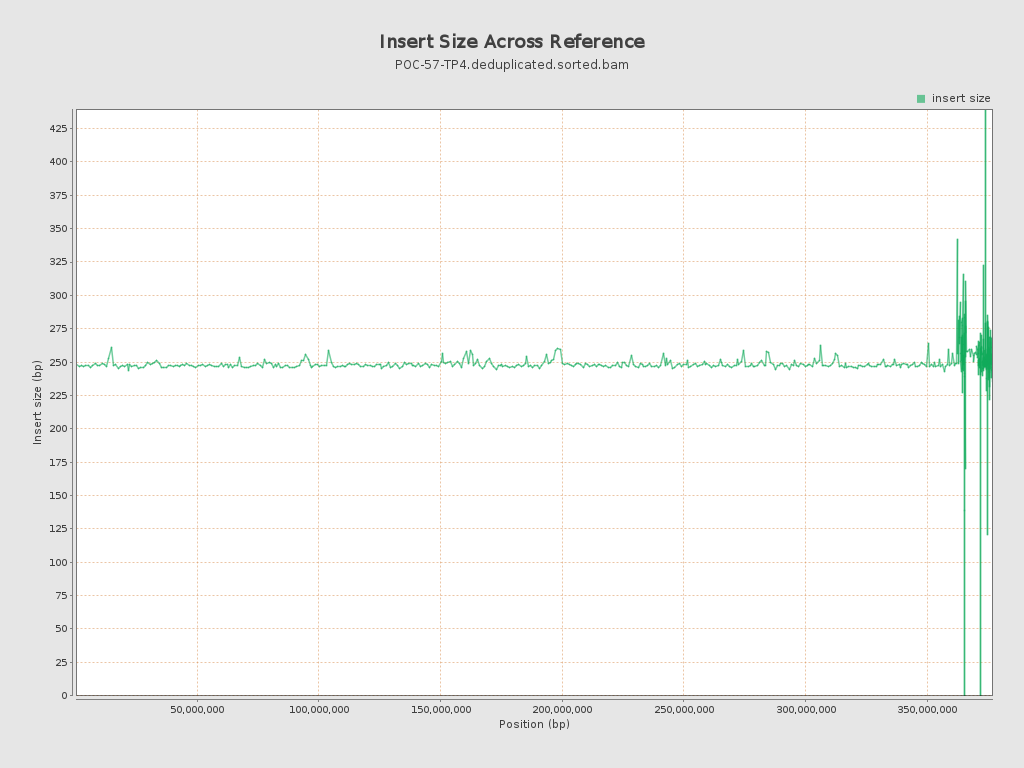This screenshot has height=768, width=1024.
Task: Click the 350 y-axis tick label
Action: (58, 229)
